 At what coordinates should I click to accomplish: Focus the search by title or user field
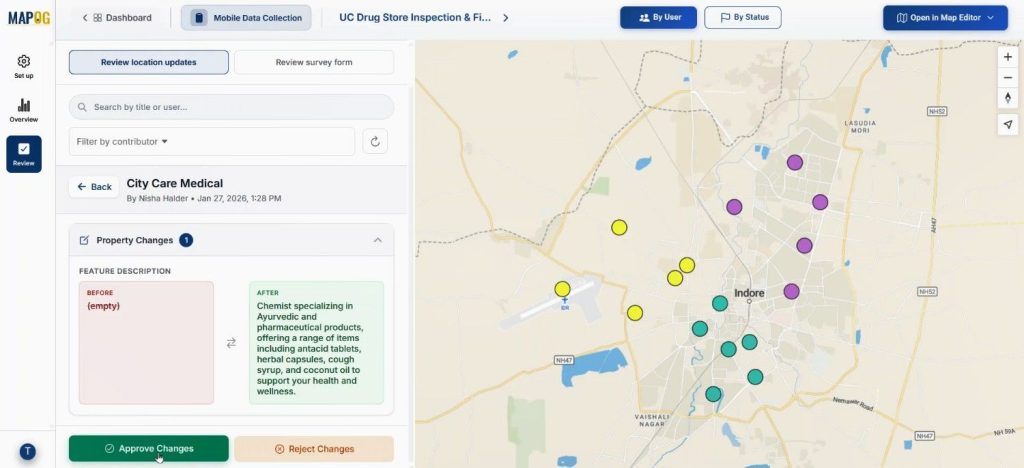point(232,107)
